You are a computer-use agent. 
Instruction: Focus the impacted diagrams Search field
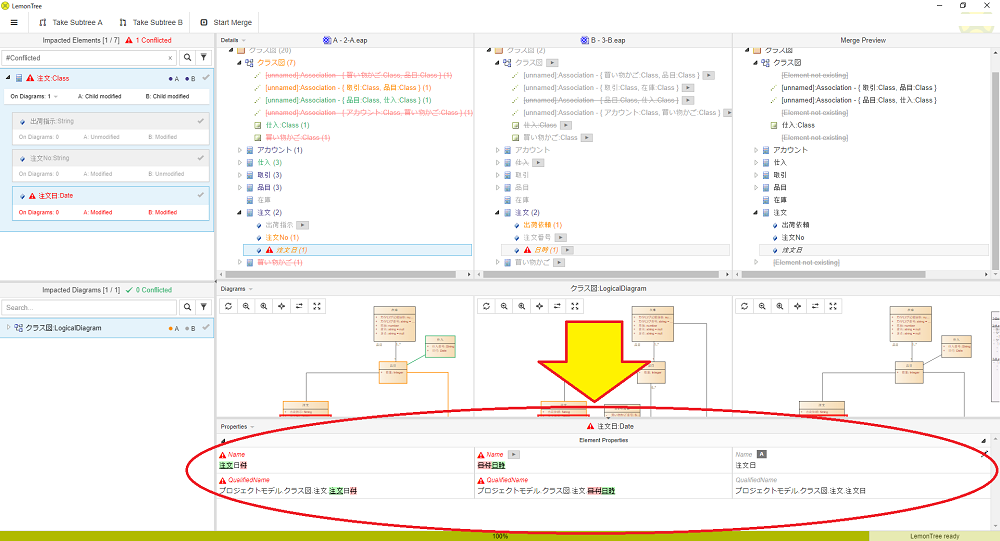click(89, 308)
